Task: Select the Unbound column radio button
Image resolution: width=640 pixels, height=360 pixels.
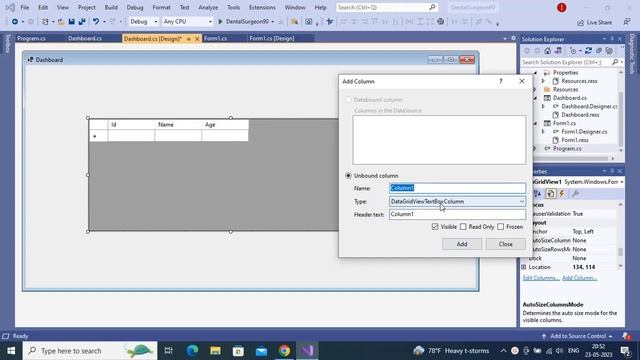Action: [348, 176]
